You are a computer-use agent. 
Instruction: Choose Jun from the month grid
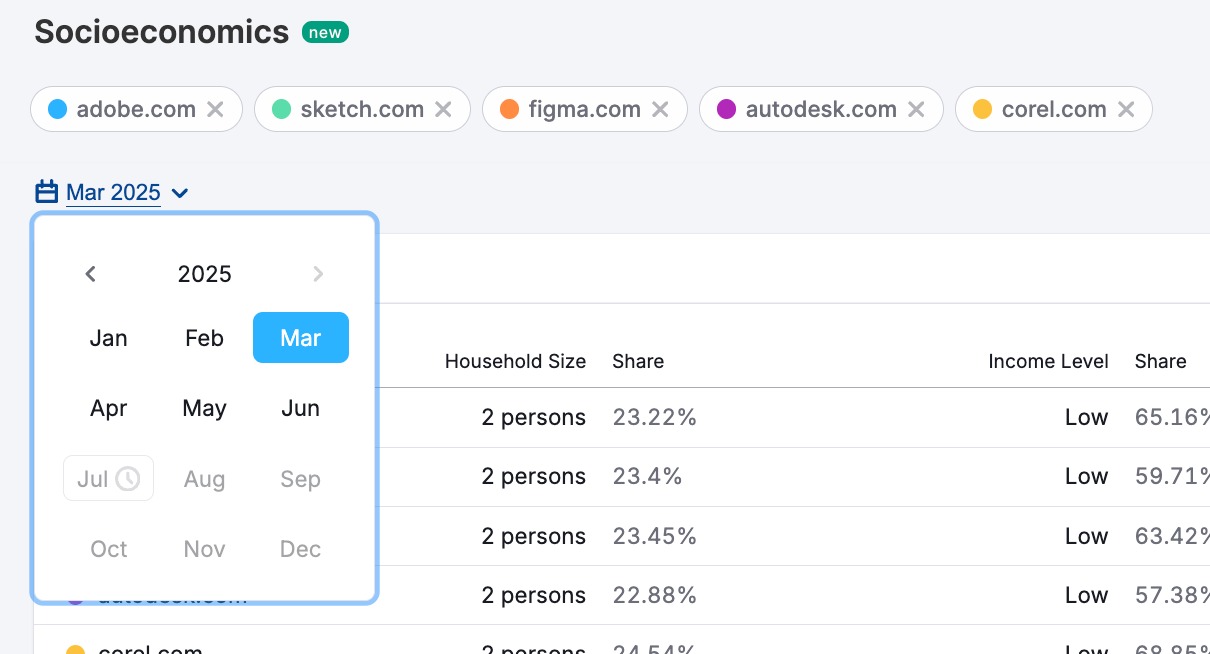pyautogui.click(x=300, y=408)
